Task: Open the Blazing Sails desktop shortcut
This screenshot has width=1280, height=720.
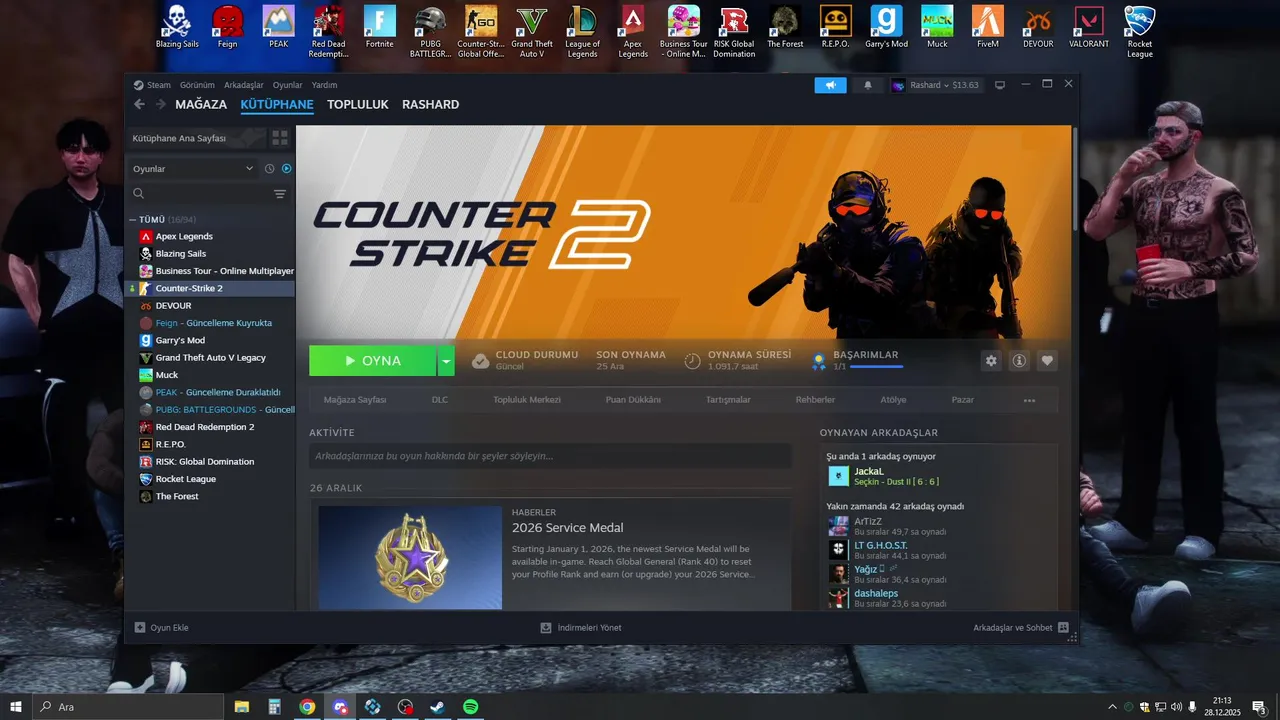Action: pyautogui.click(x=177, y=27)
